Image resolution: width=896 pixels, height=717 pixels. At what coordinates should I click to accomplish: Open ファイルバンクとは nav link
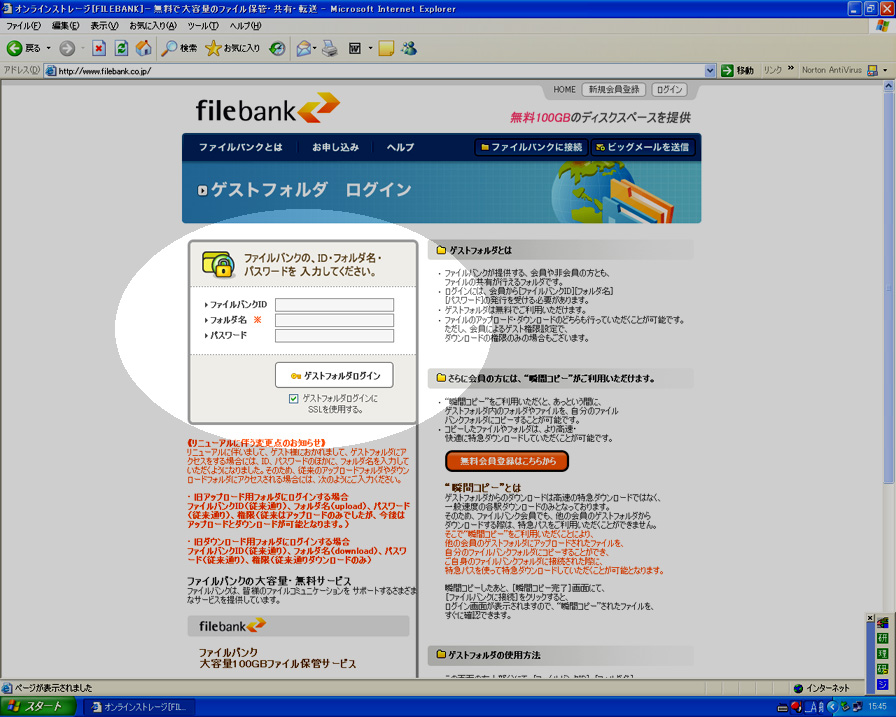(x=241, y=147)
